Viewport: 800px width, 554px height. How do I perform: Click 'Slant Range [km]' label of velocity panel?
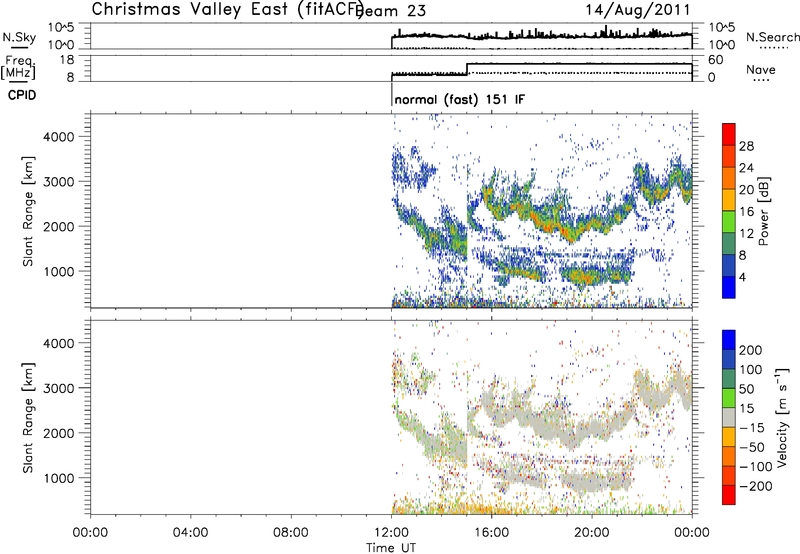coord(28,418)
